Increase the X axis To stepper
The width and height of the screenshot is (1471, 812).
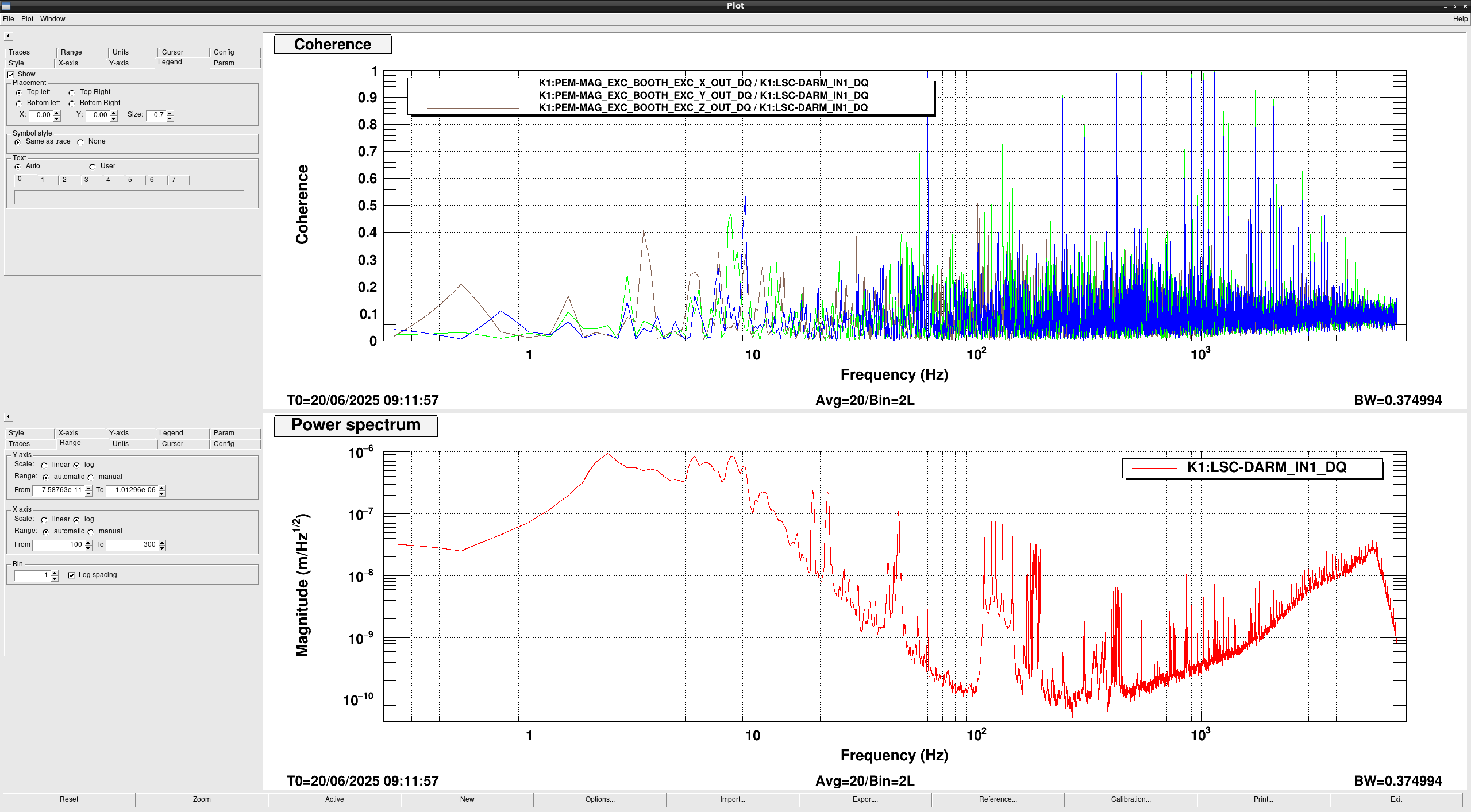point(162,542)
